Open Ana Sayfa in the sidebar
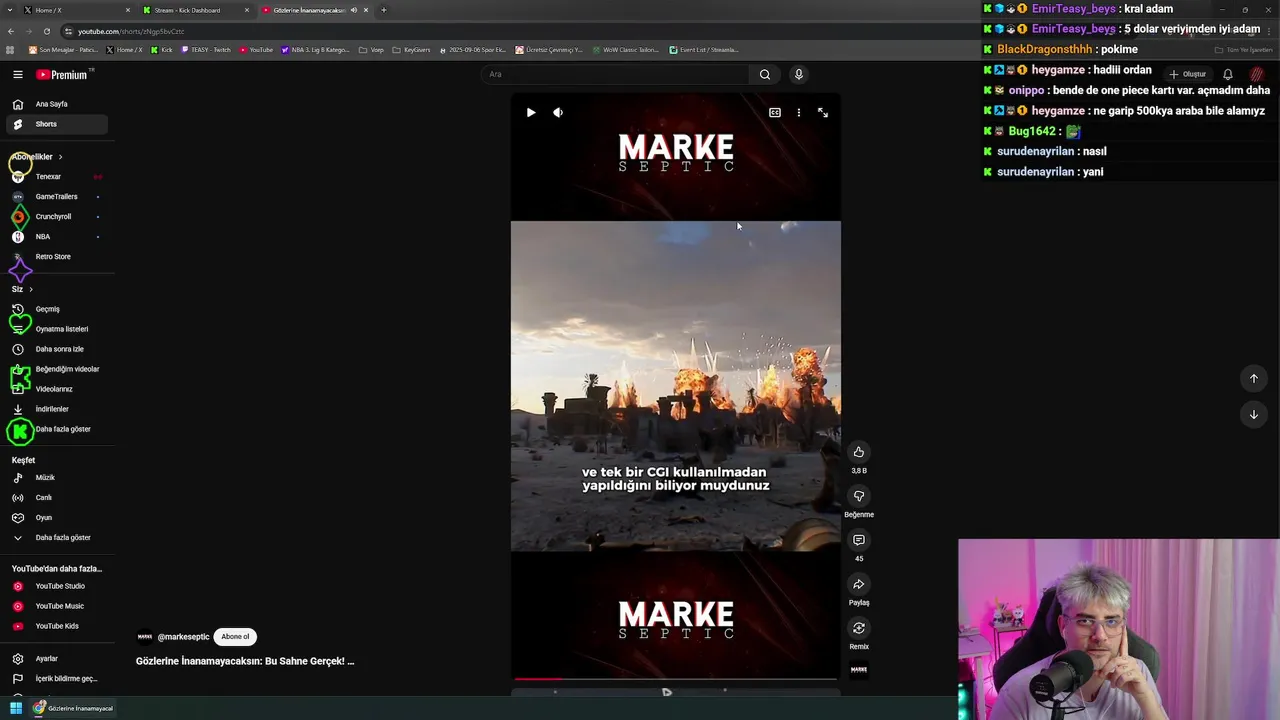1280x720 pixels. (56, 104)
